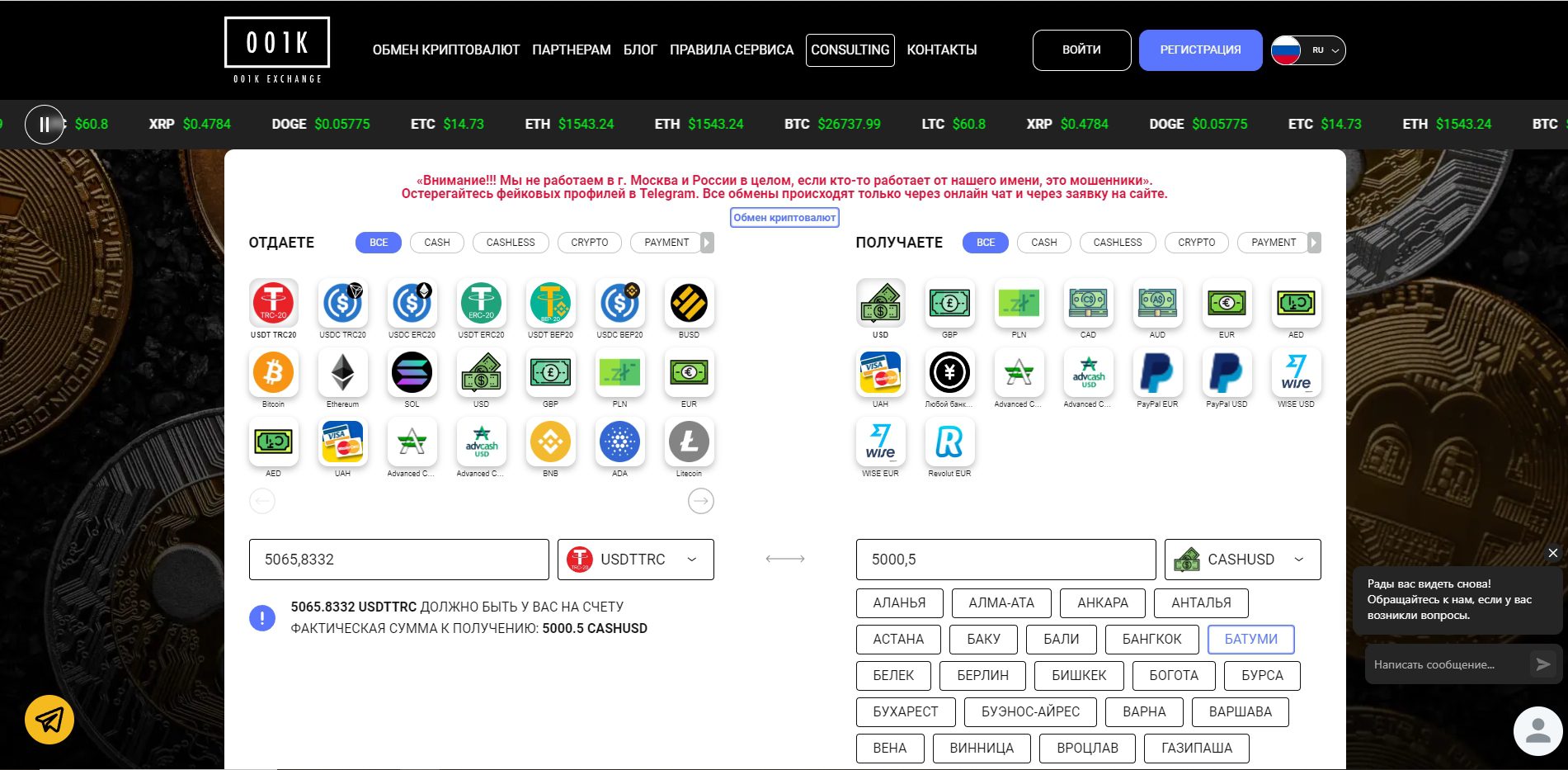Select the Bitcoin icon
1568x770 pixels.
tap(273, 372)
